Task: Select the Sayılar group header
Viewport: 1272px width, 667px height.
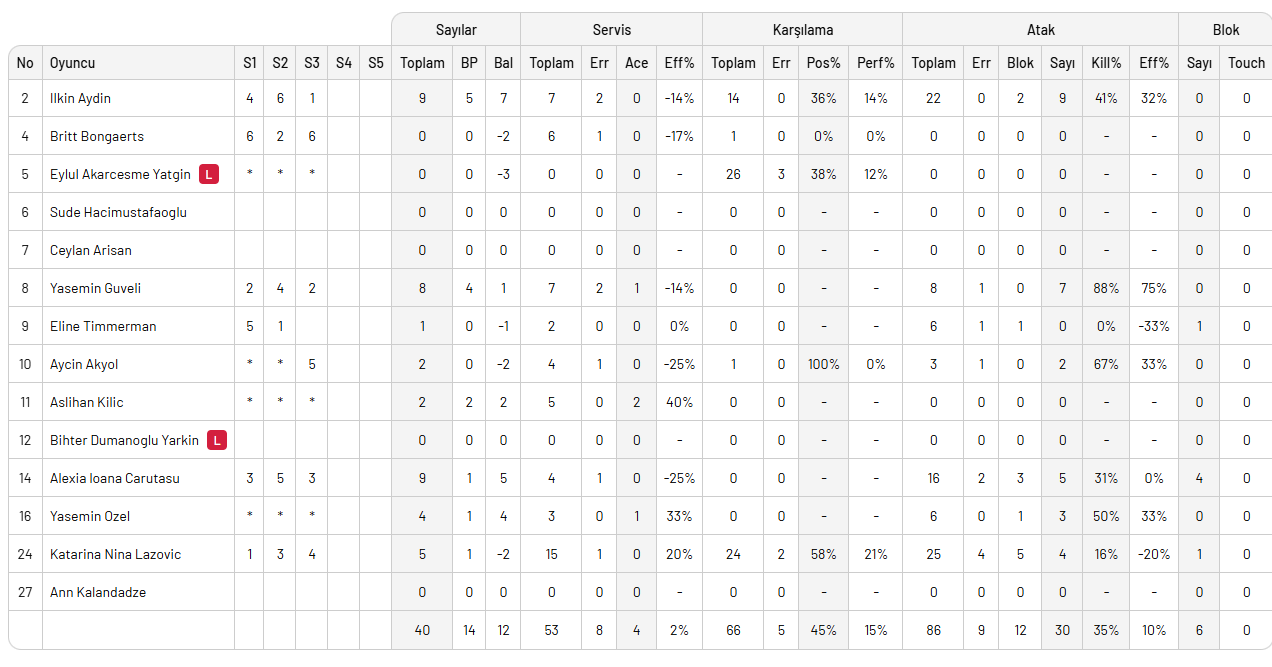Action: click(456, 30)
